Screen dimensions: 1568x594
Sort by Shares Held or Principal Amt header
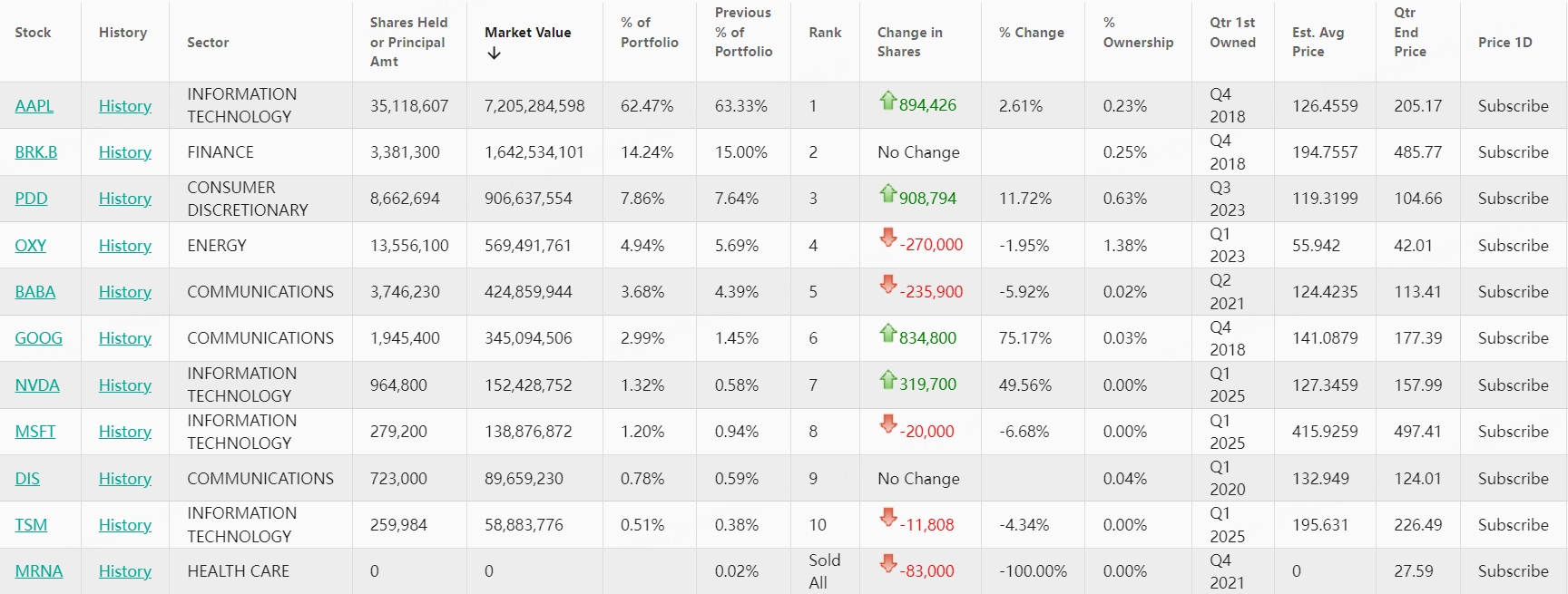point(408,42)
